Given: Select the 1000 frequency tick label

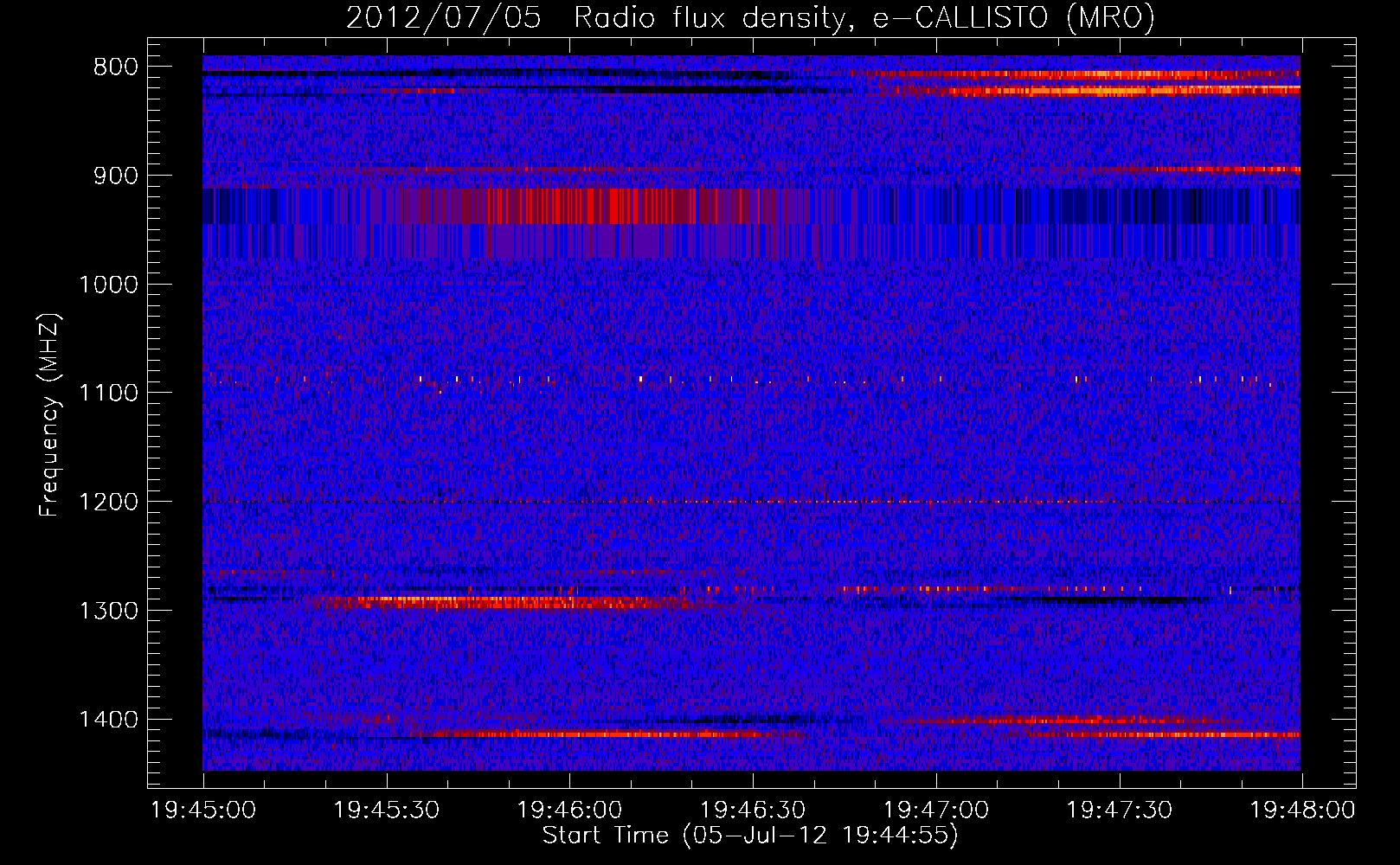Looking at the screenshot, I should [108, 285].
